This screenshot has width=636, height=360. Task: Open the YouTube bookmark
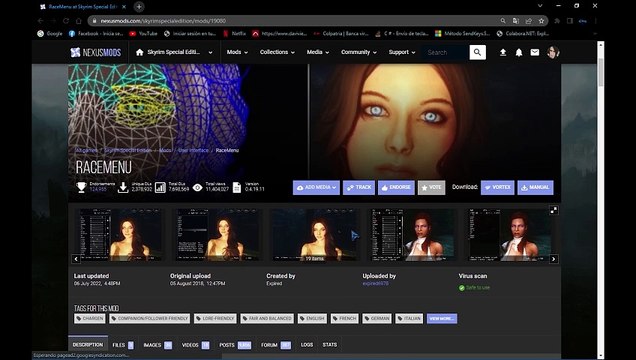tap(143, 34)
